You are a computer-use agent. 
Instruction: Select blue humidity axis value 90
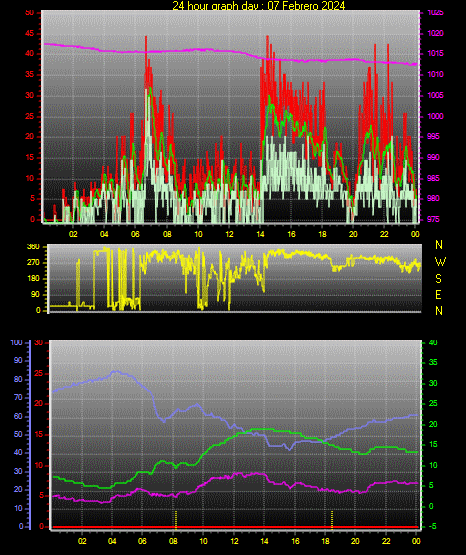(18, 360)
